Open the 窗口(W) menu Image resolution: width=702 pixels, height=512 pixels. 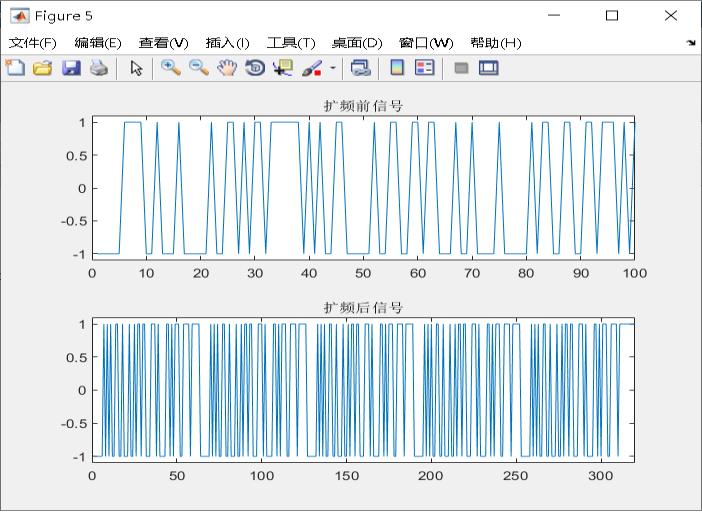point(426,43)
